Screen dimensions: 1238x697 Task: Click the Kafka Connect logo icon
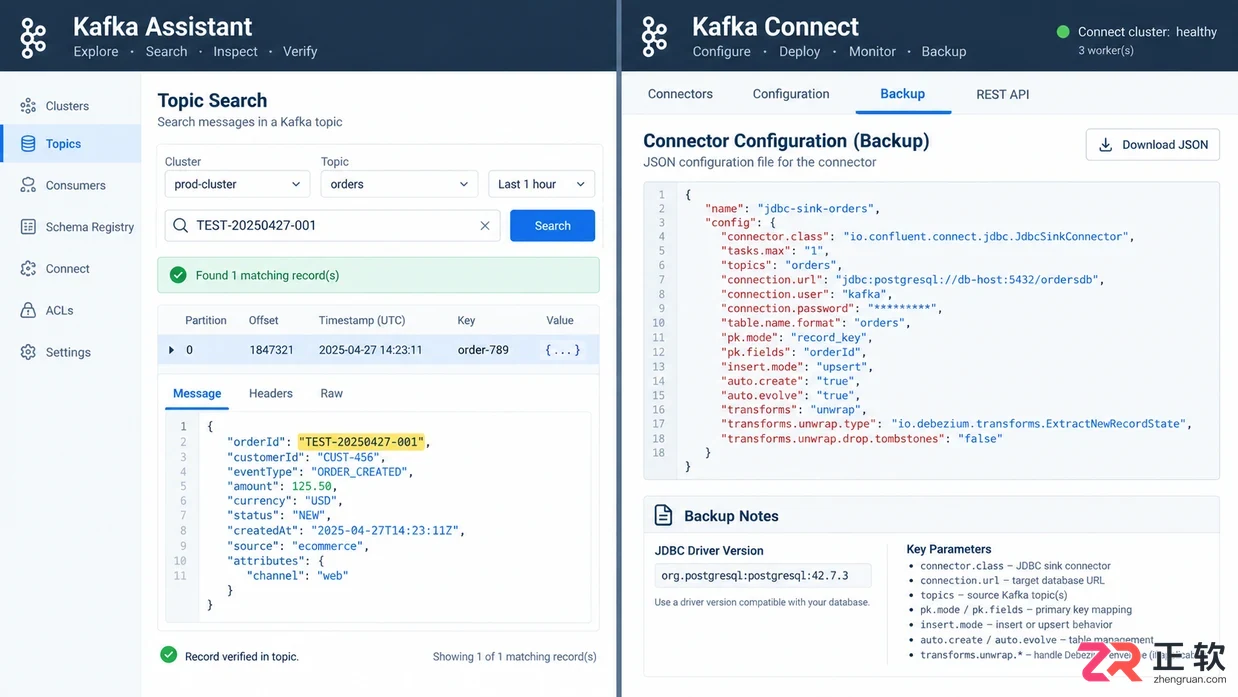coord(655,36)
